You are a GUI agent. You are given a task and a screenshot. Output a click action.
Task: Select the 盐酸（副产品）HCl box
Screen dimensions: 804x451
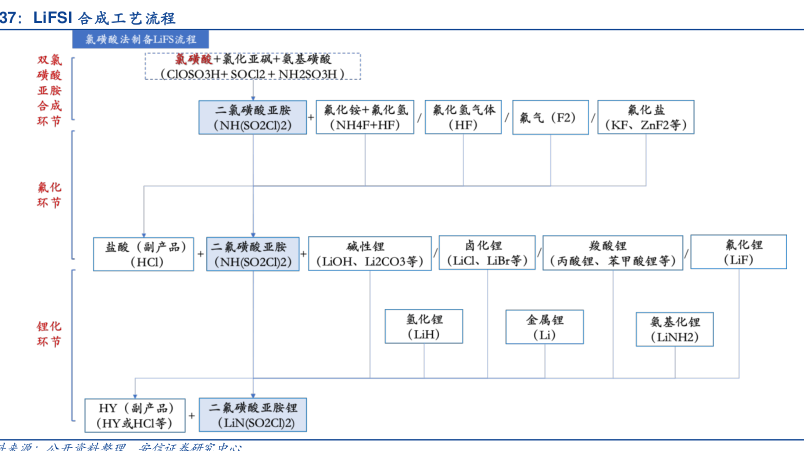click(144, 254)
